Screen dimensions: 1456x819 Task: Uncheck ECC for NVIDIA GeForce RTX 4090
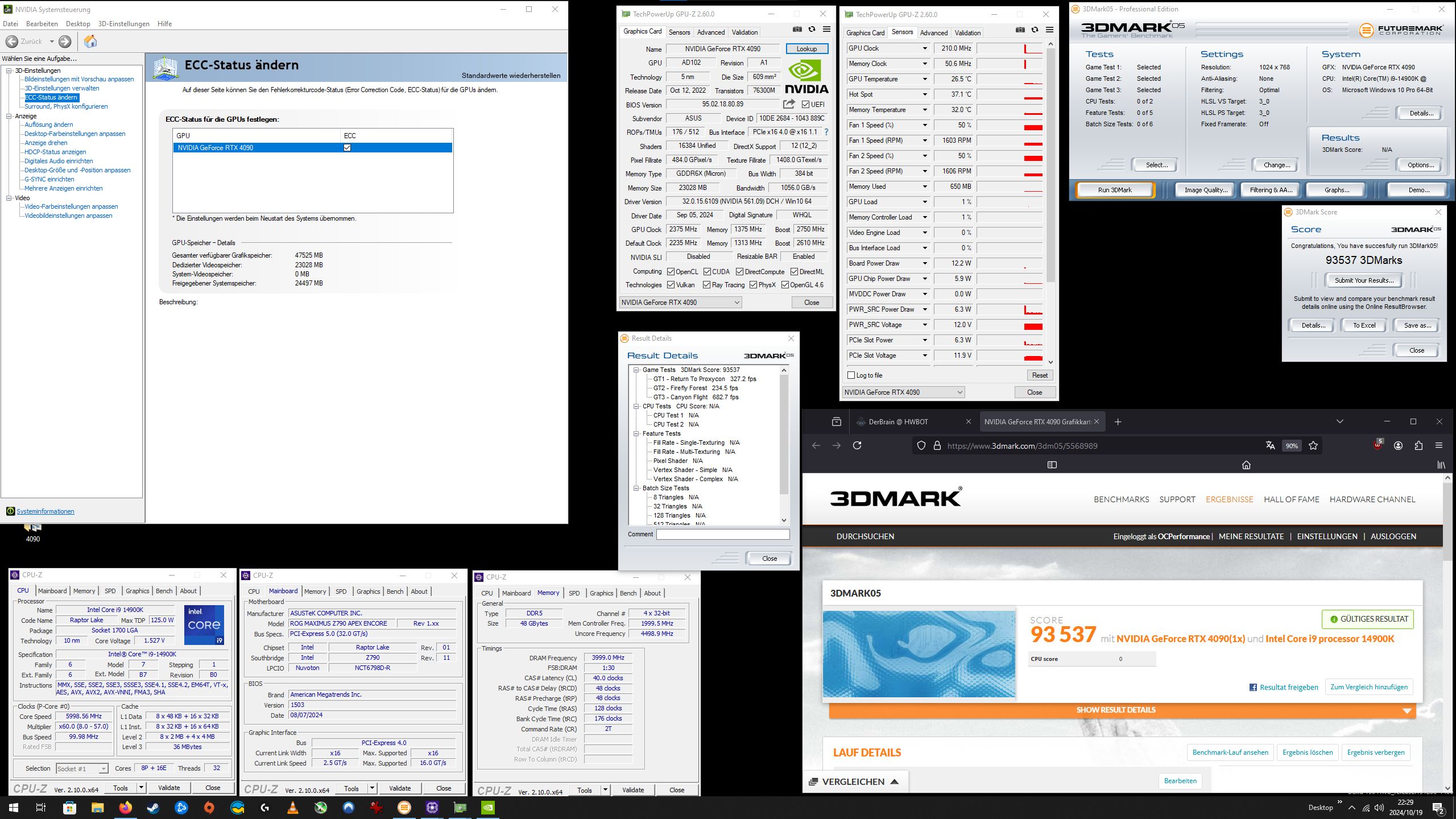[x=347, y=147]
